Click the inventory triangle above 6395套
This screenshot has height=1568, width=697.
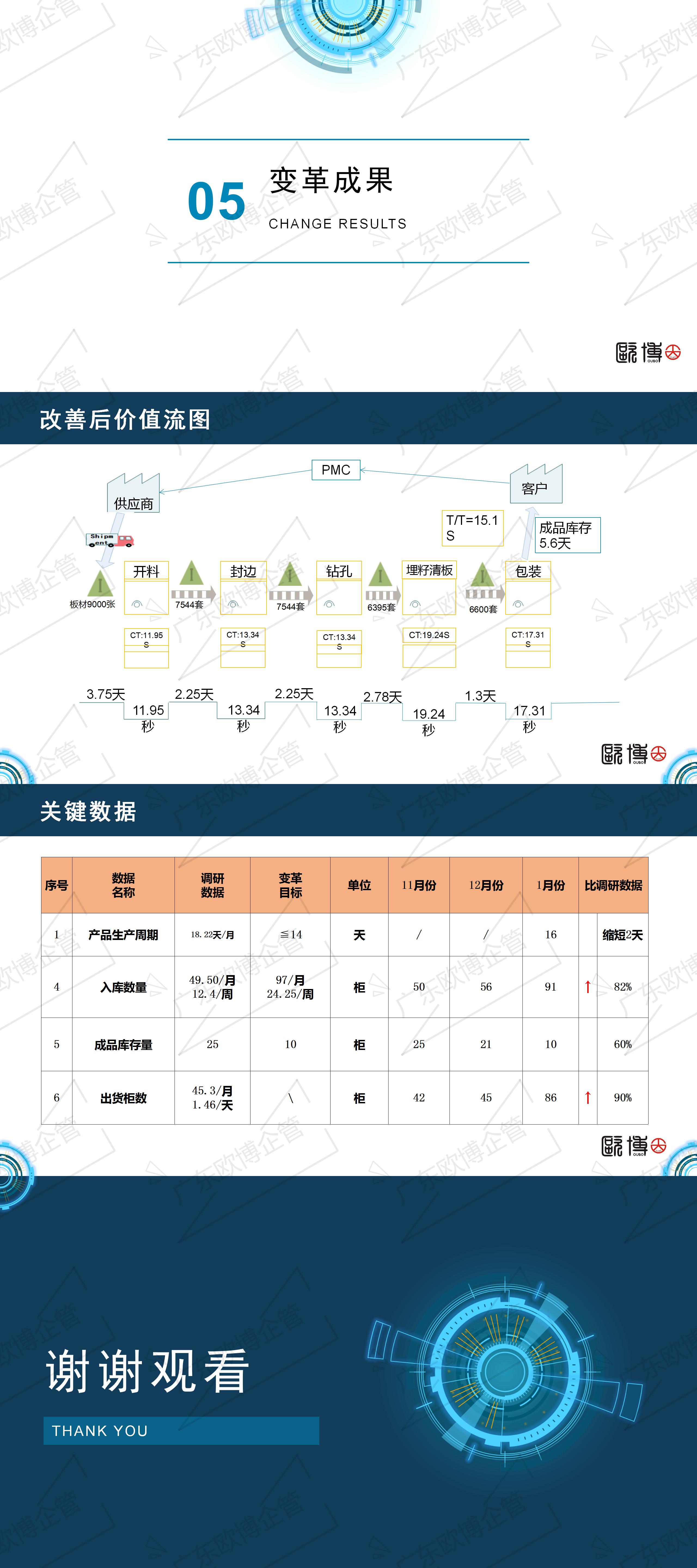click(x=380, y=575)
